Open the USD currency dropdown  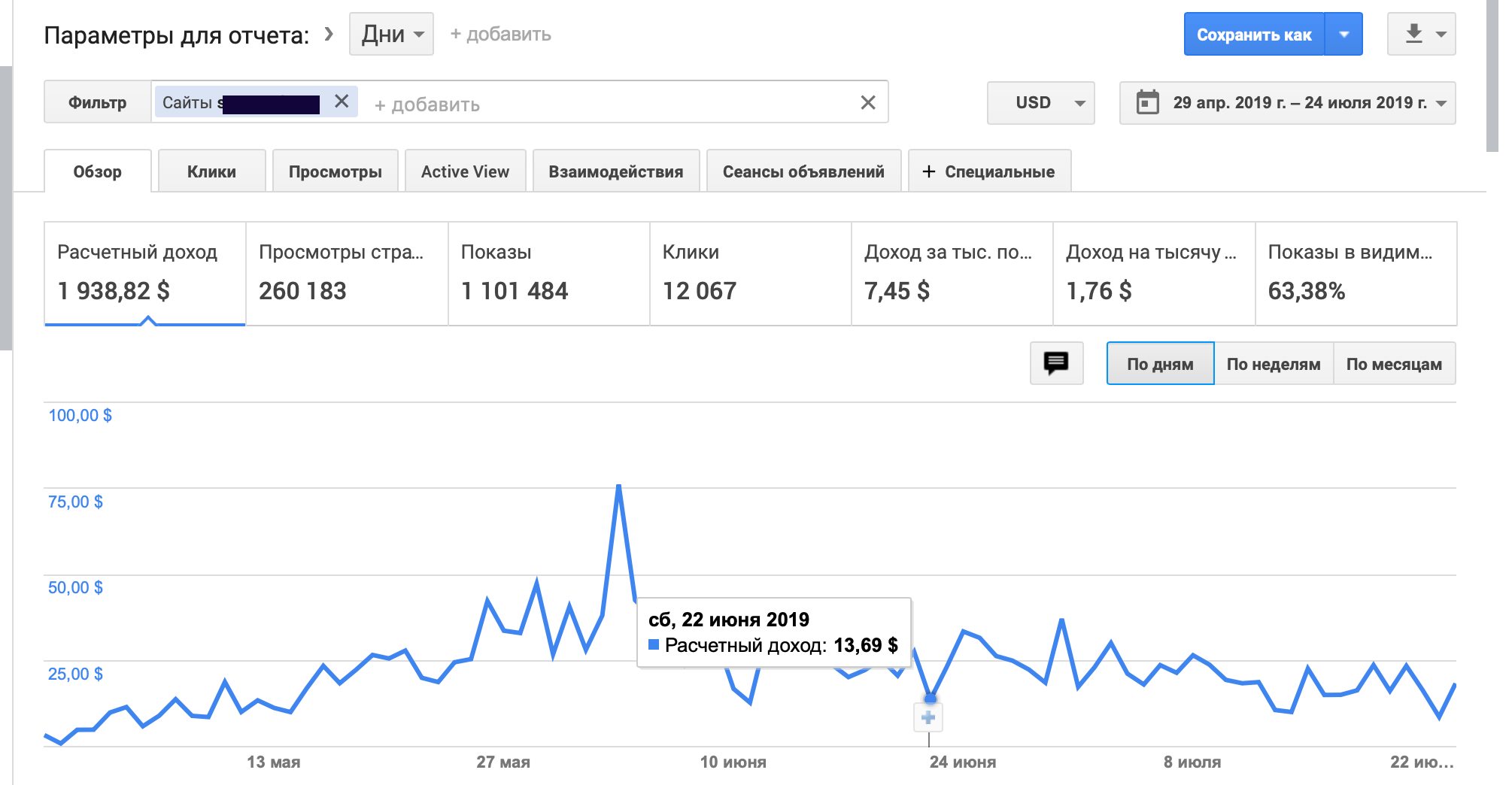(1040, 103)
